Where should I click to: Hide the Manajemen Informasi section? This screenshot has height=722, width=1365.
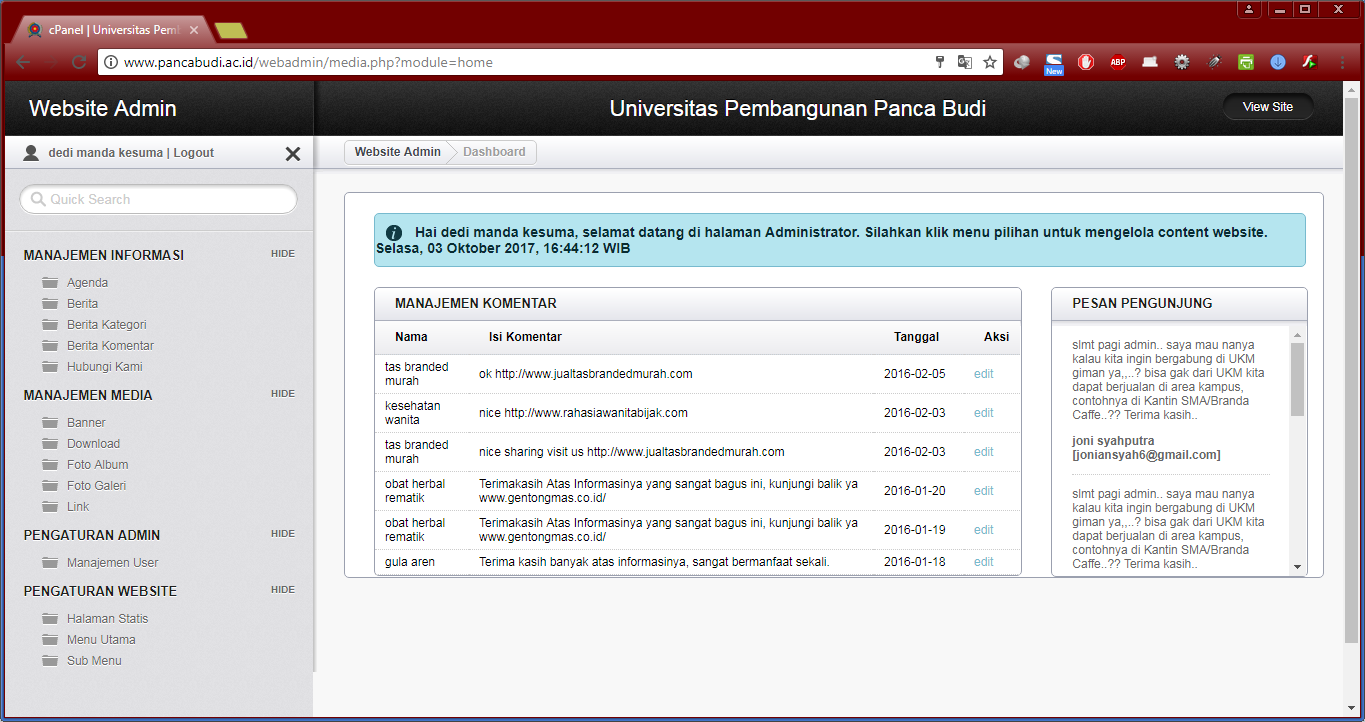pyautogui.click(x=283, y=254)
